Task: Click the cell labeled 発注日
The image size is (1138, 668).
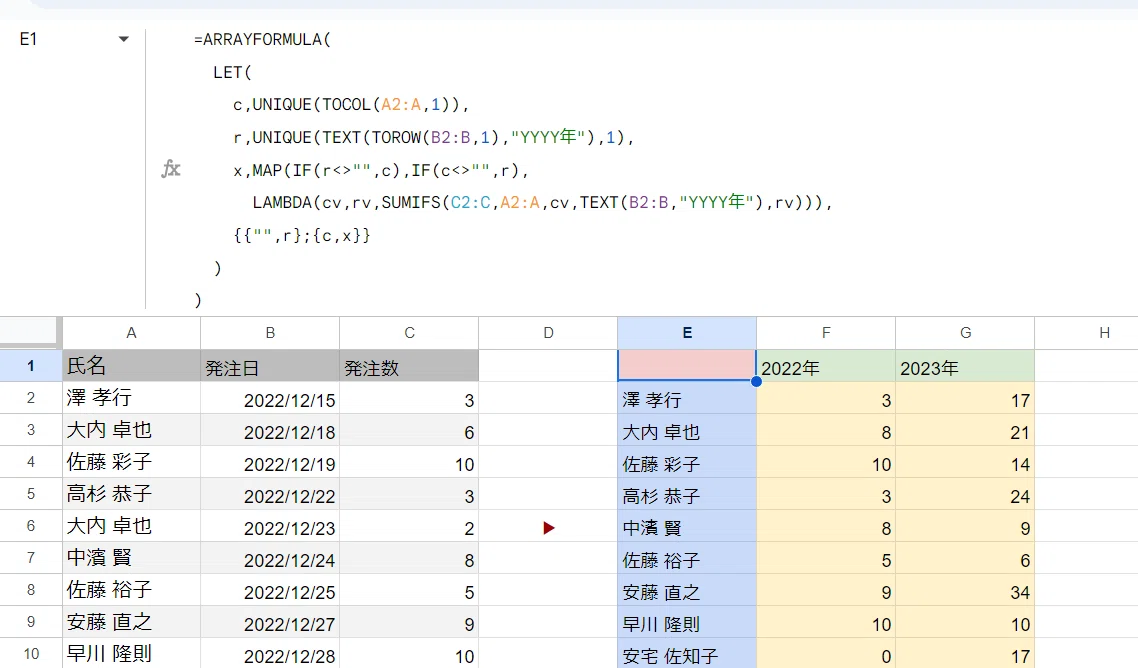Action: pyautogui.click(x=270, y=365)
